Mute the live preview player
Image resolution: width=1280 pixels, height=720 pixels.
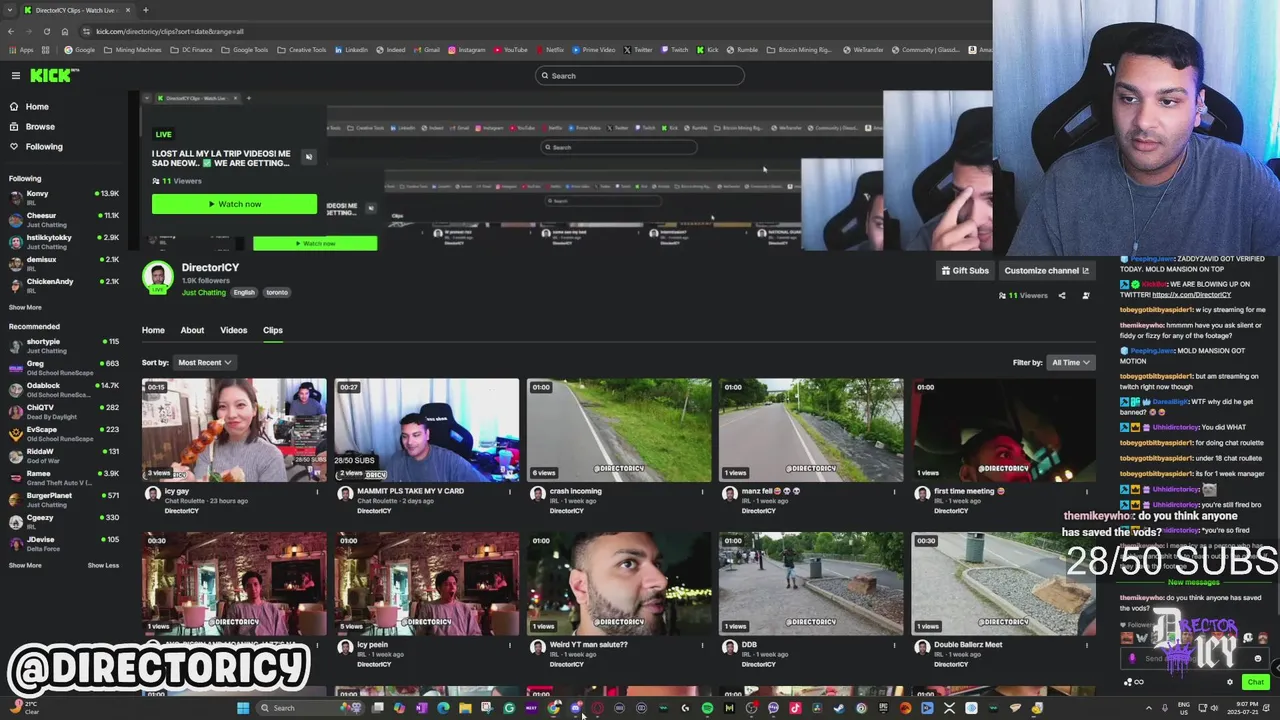pos(308,157)
